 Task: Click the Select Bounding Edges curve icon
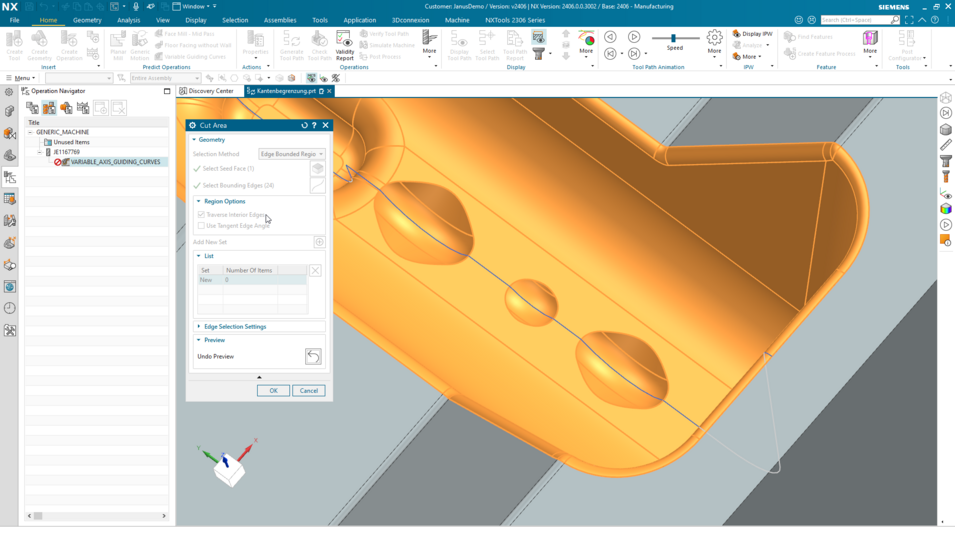pos(317,185)
